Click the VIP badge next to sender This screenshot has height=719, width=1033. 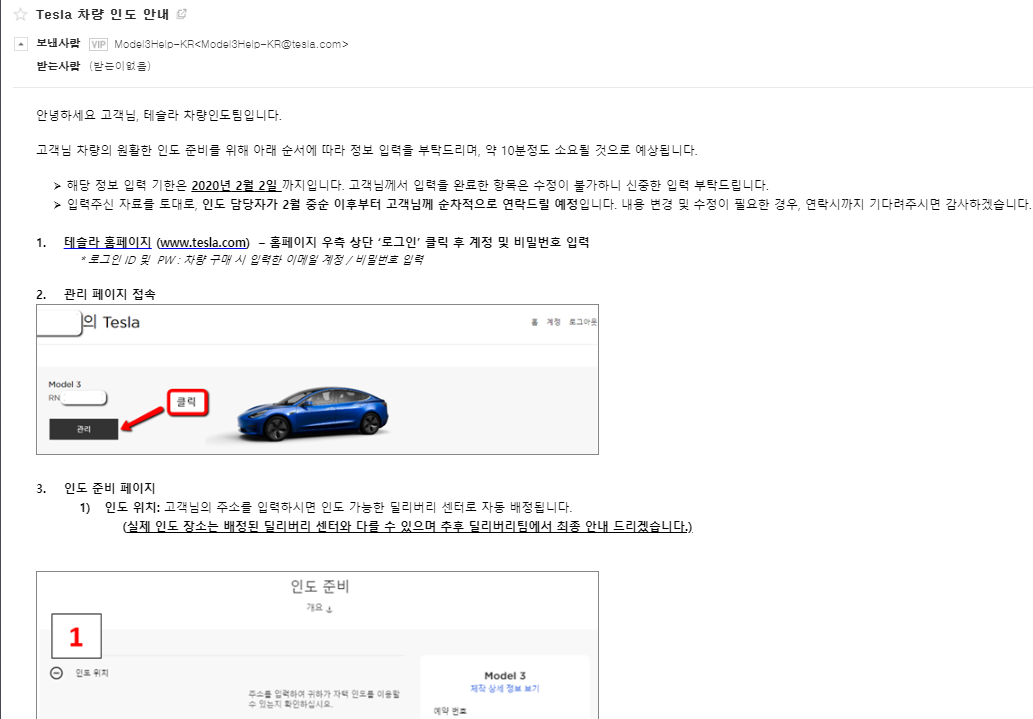pyautogui.click(x=98, y=44)
